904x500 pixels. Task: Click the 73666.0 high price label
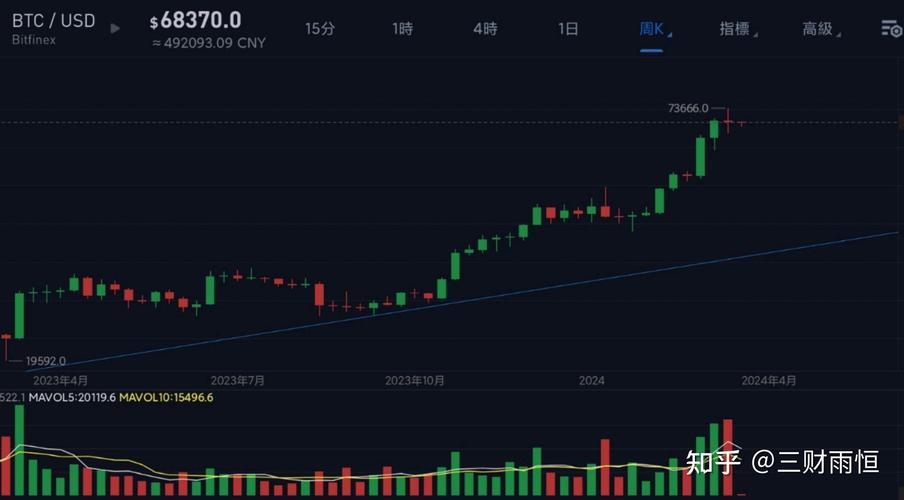point(688,108)
